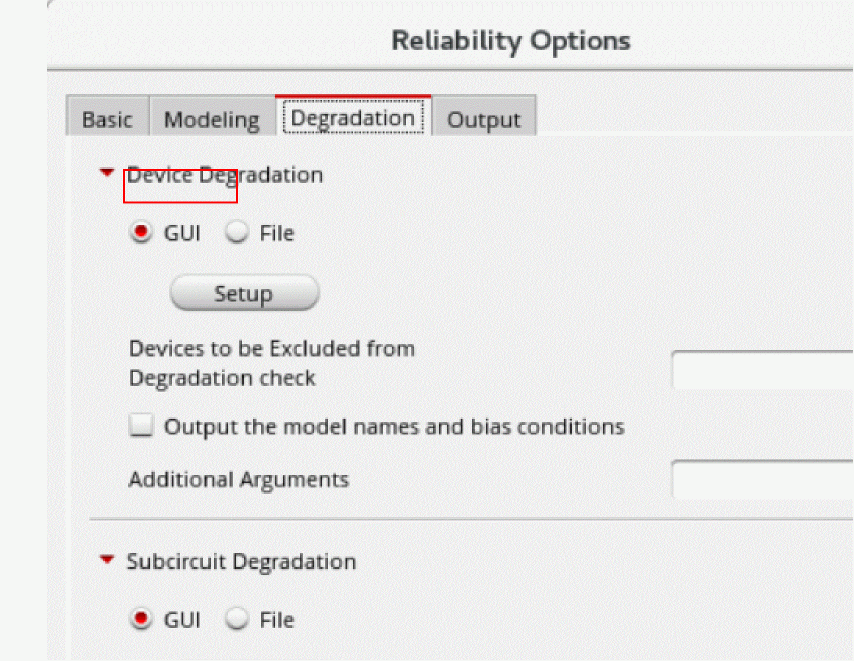854x661 pixels.
Task: Open the Modeling tab
Action: click(211, 119)
